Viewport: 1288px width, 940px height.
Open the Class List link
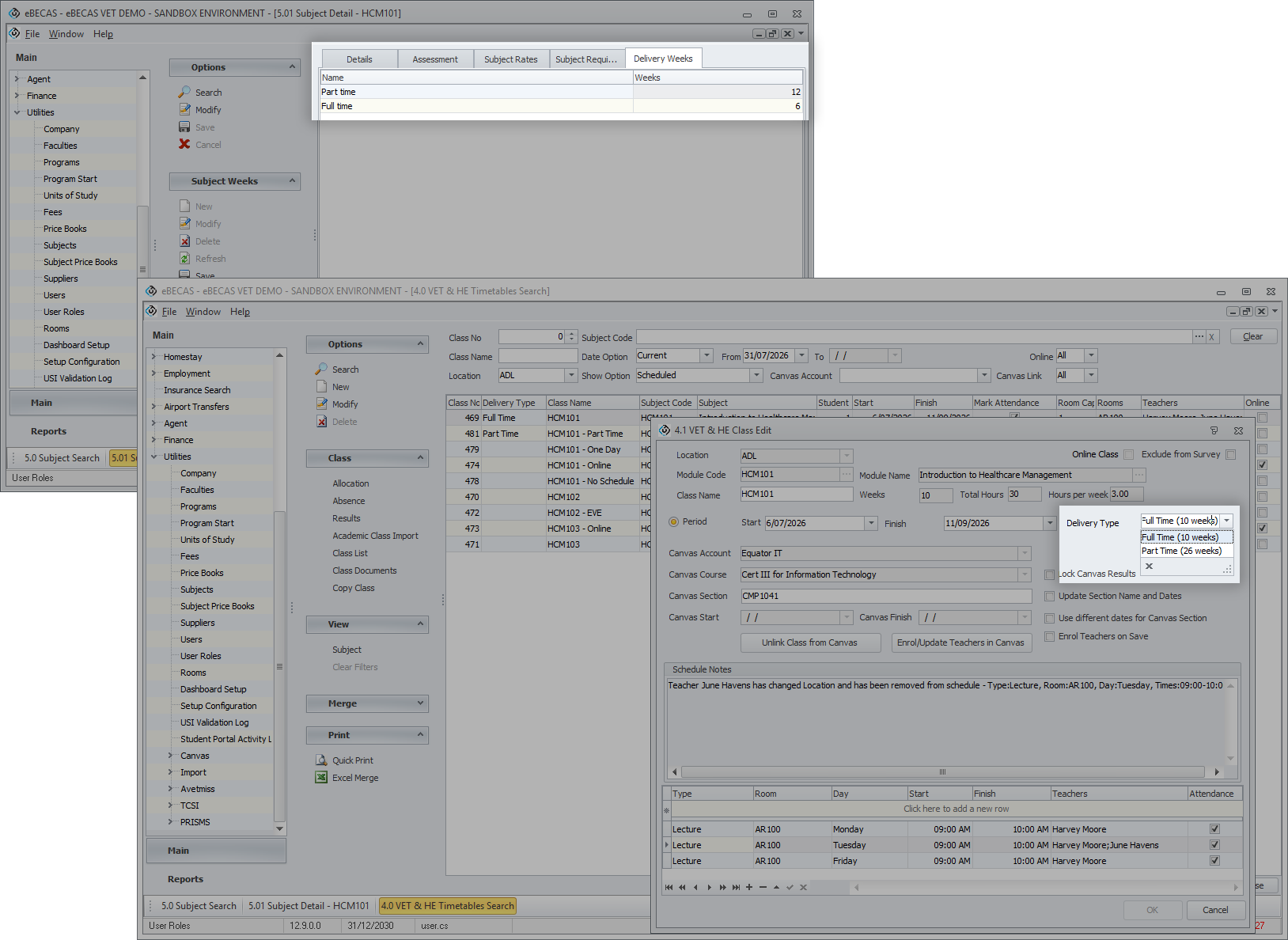350,553
